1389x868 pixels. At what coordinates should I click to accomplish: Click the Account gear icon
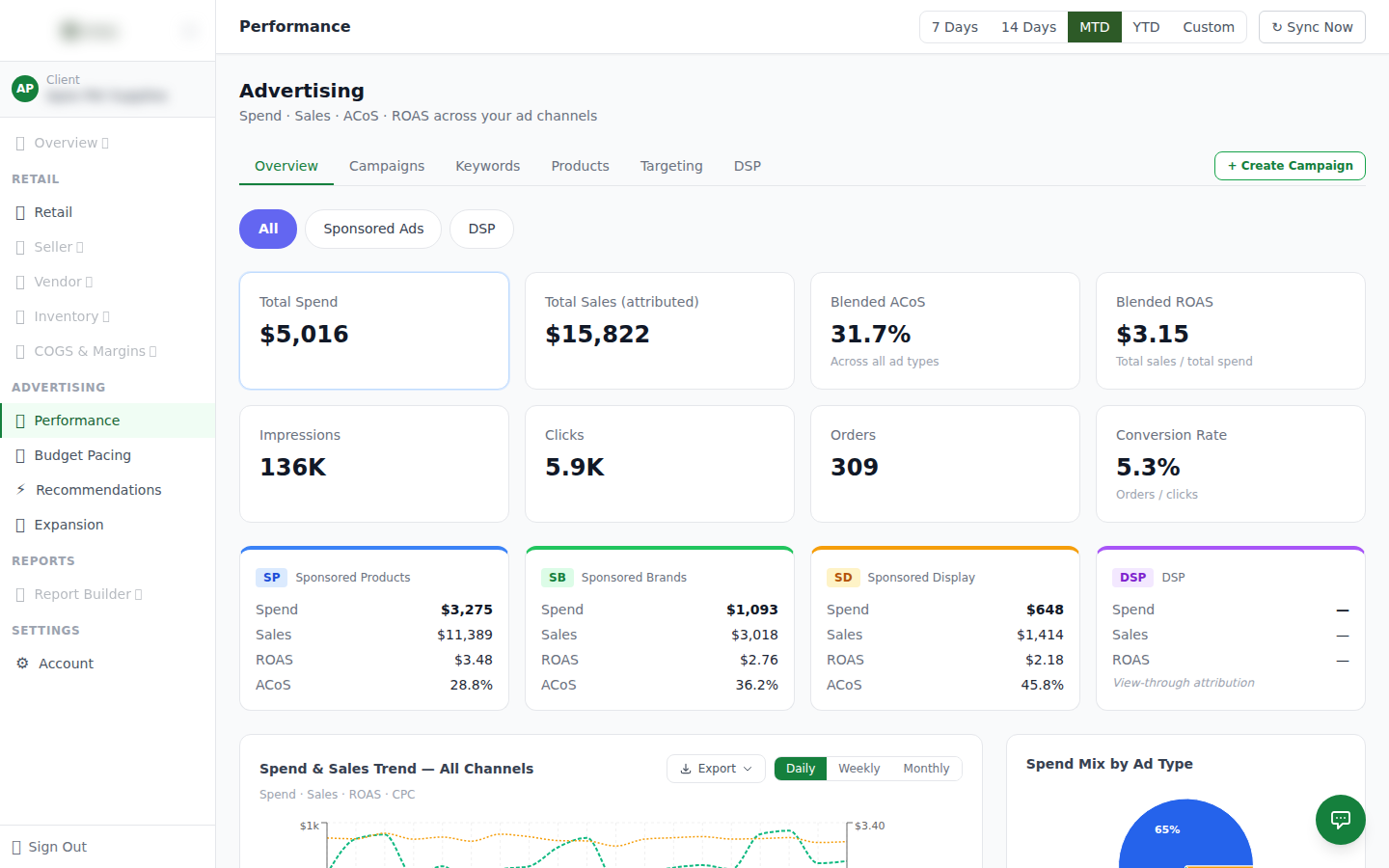point(22,664)
